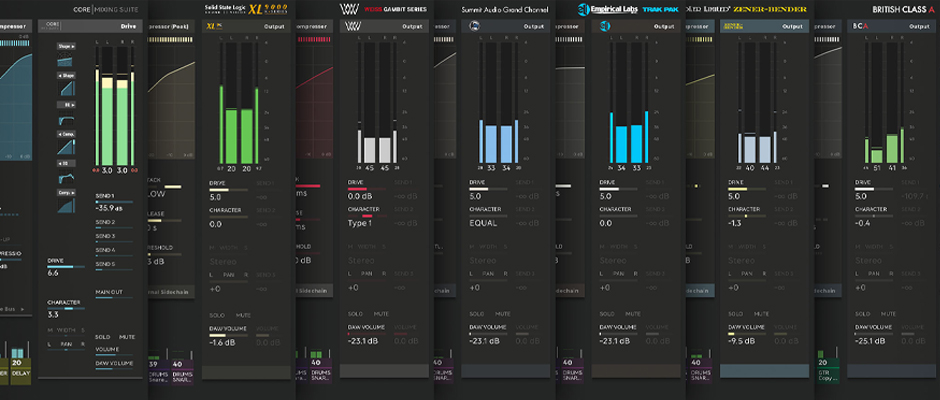Image resolution: width=940 pixels, height=400 pixels.
Task: Adjust DAW Volume slider in British Class A panel
Action: [874, 333]
